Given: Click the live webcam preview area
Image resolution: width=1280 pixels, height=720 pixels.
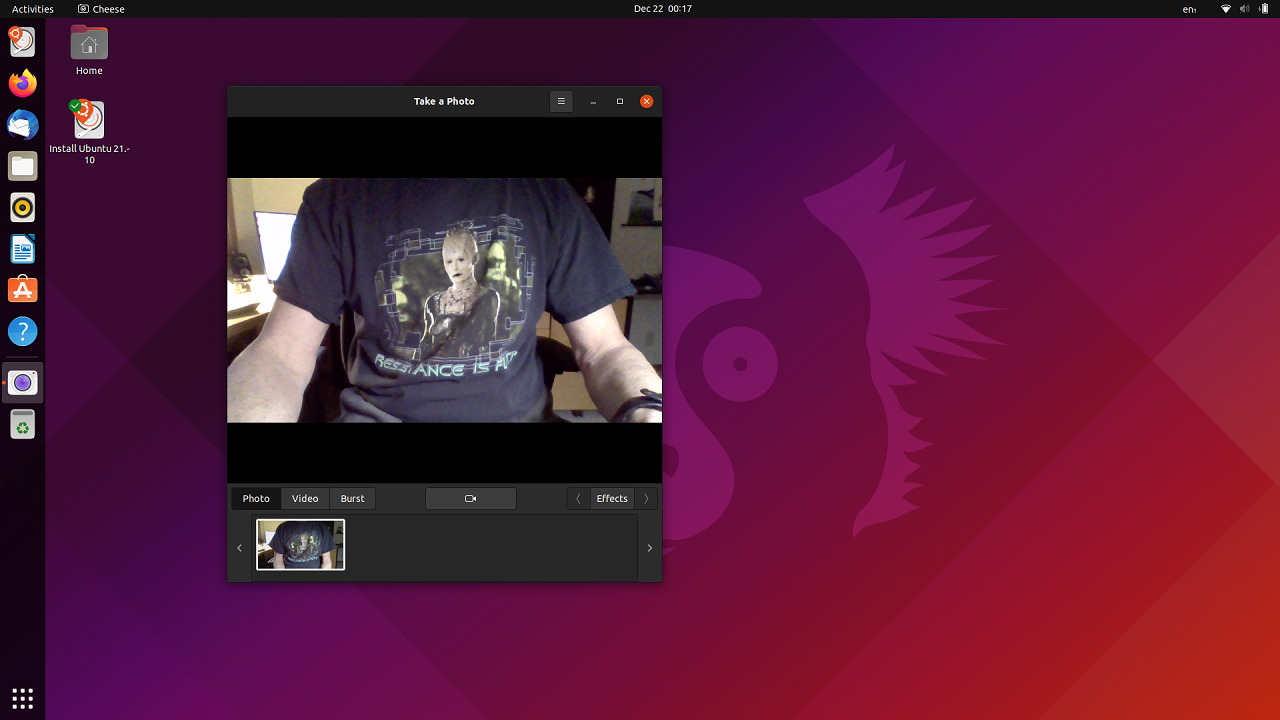Looking at the screenshot, I should 444,300.
